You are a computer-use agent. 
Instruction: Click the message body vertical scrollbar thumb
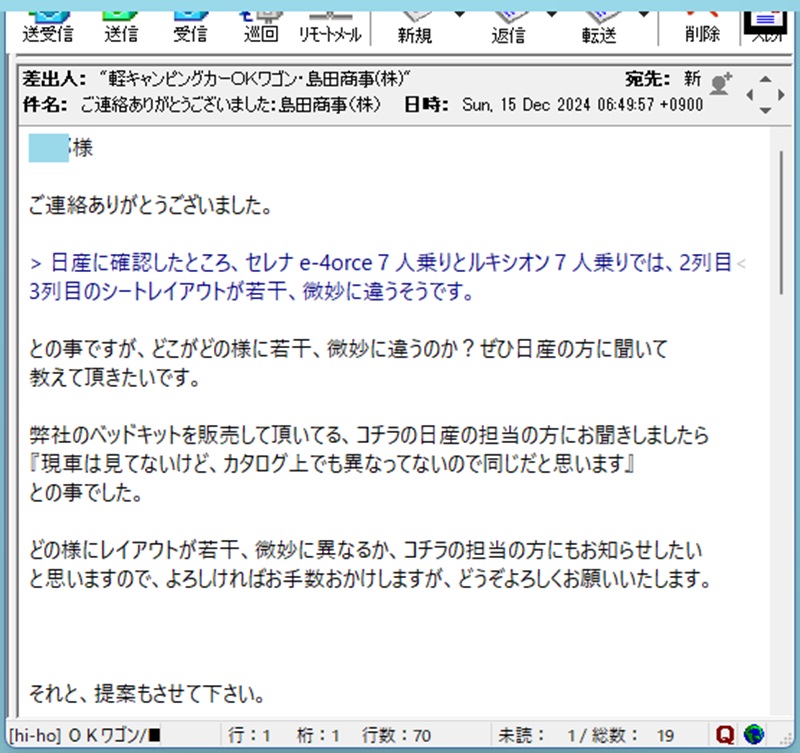coord(781,222)
